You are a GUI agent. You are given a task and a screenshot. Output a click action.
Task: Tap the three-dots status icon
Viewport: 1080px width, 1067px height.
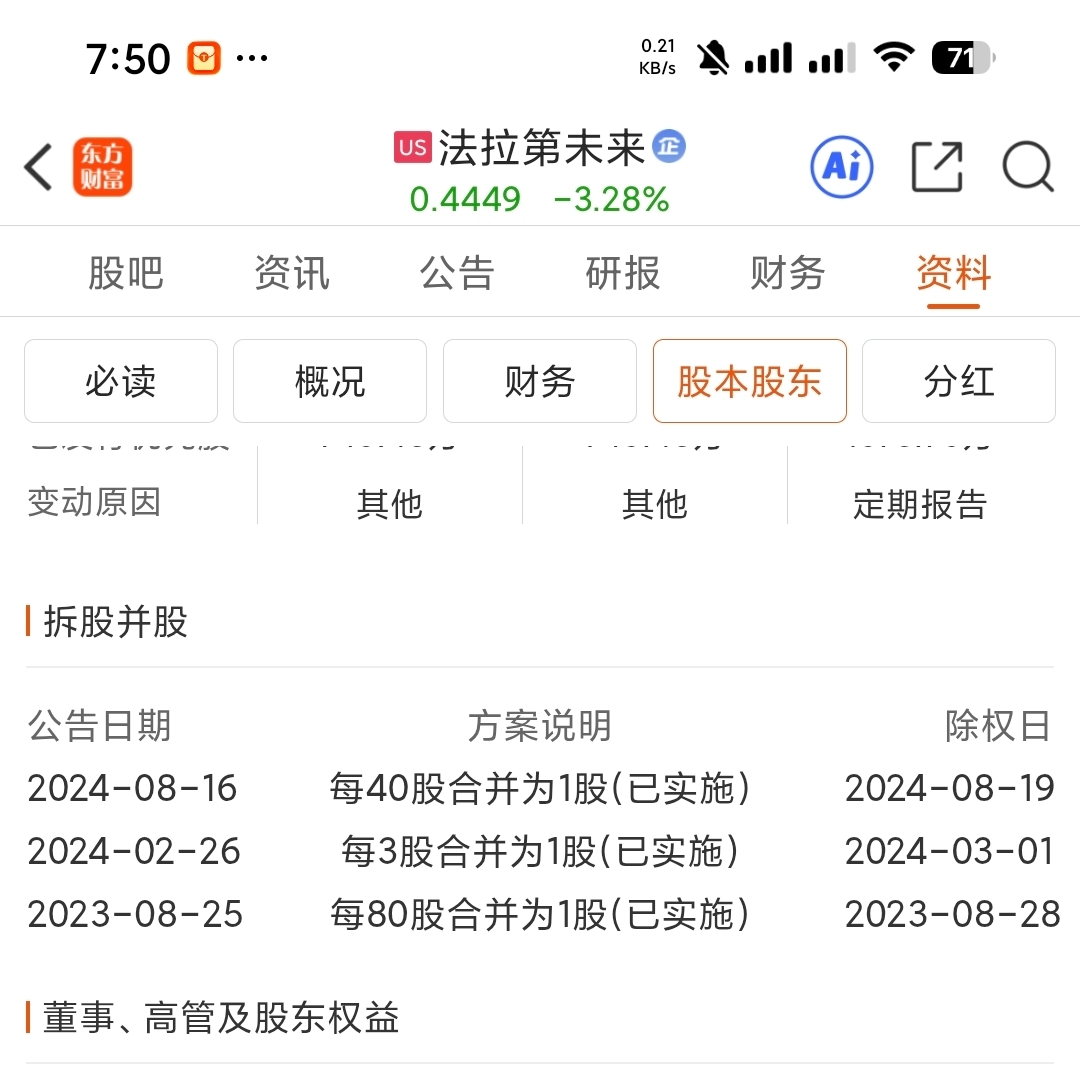tap(251, 58)
